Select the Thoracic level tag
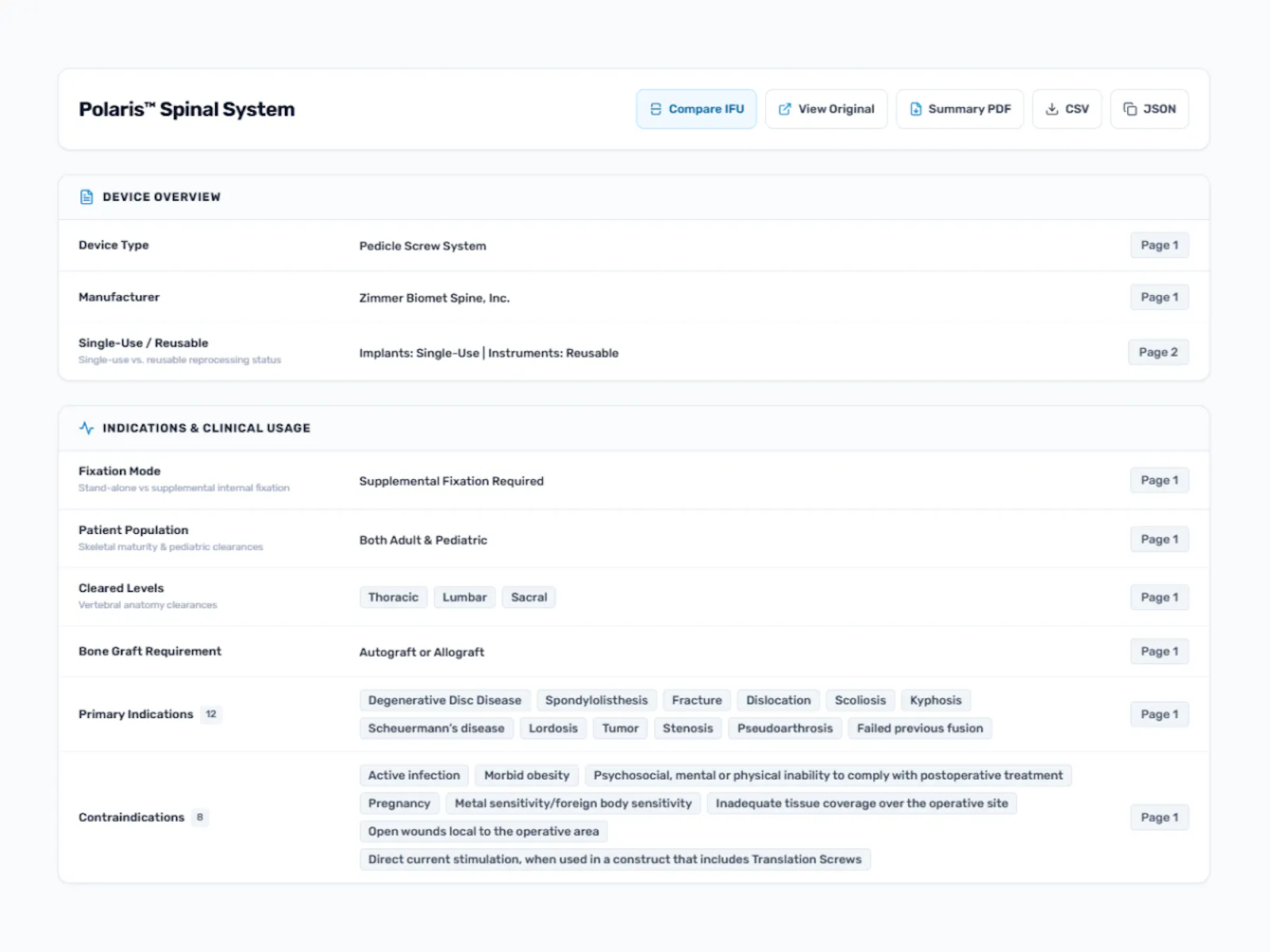The image size is (1270, 952). (x=394, y=597)
